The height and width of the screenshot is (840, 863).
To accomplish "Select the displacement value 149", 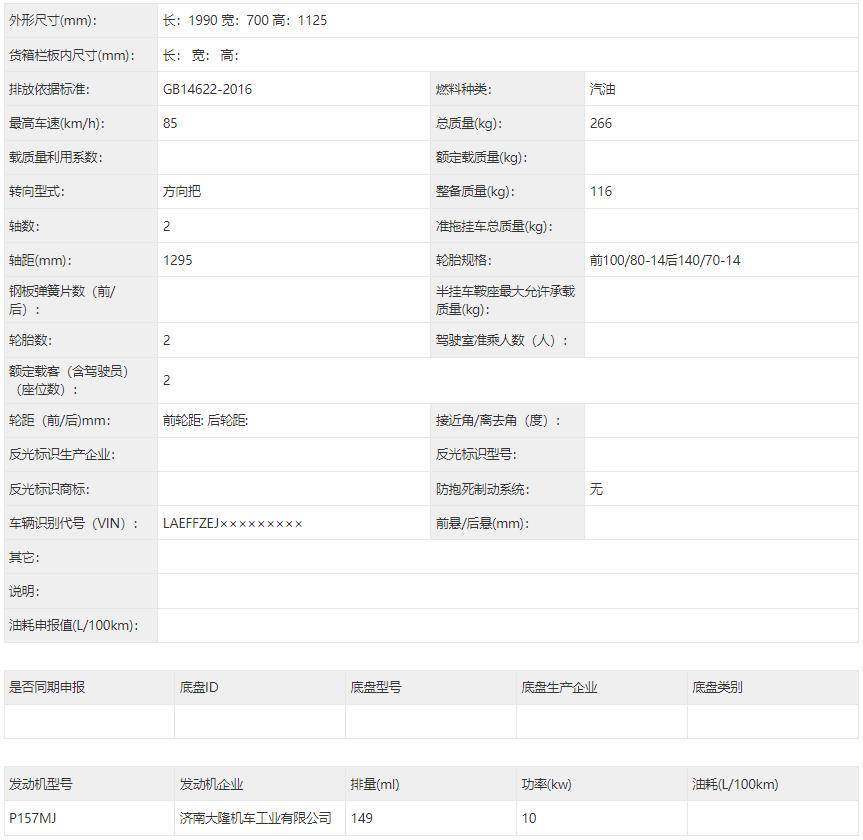I will (359, 818).
